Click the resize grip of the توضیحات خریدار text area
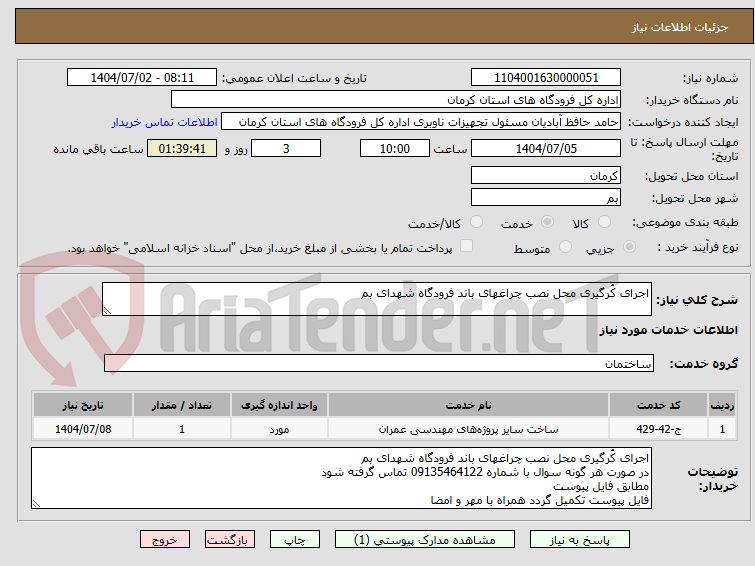The height and width of the screenshot is (566, 755). tap(36, 504)
